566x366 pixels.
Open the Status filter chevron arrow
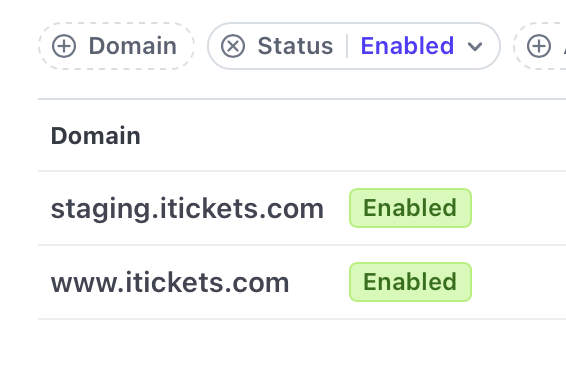(475, 47)
